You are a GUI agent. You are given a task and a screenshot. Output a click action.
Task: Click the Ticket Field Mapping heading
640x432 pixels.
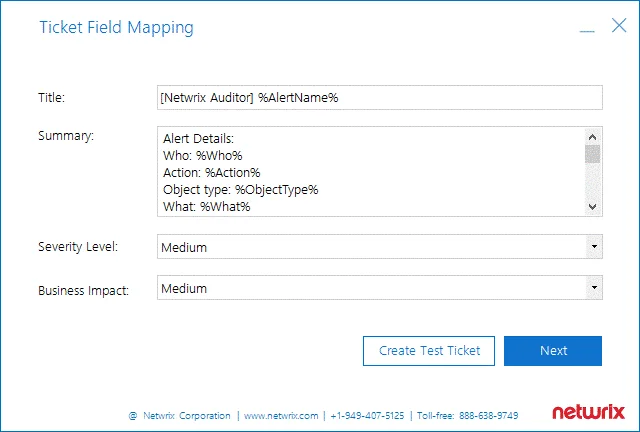coord(116,28)
